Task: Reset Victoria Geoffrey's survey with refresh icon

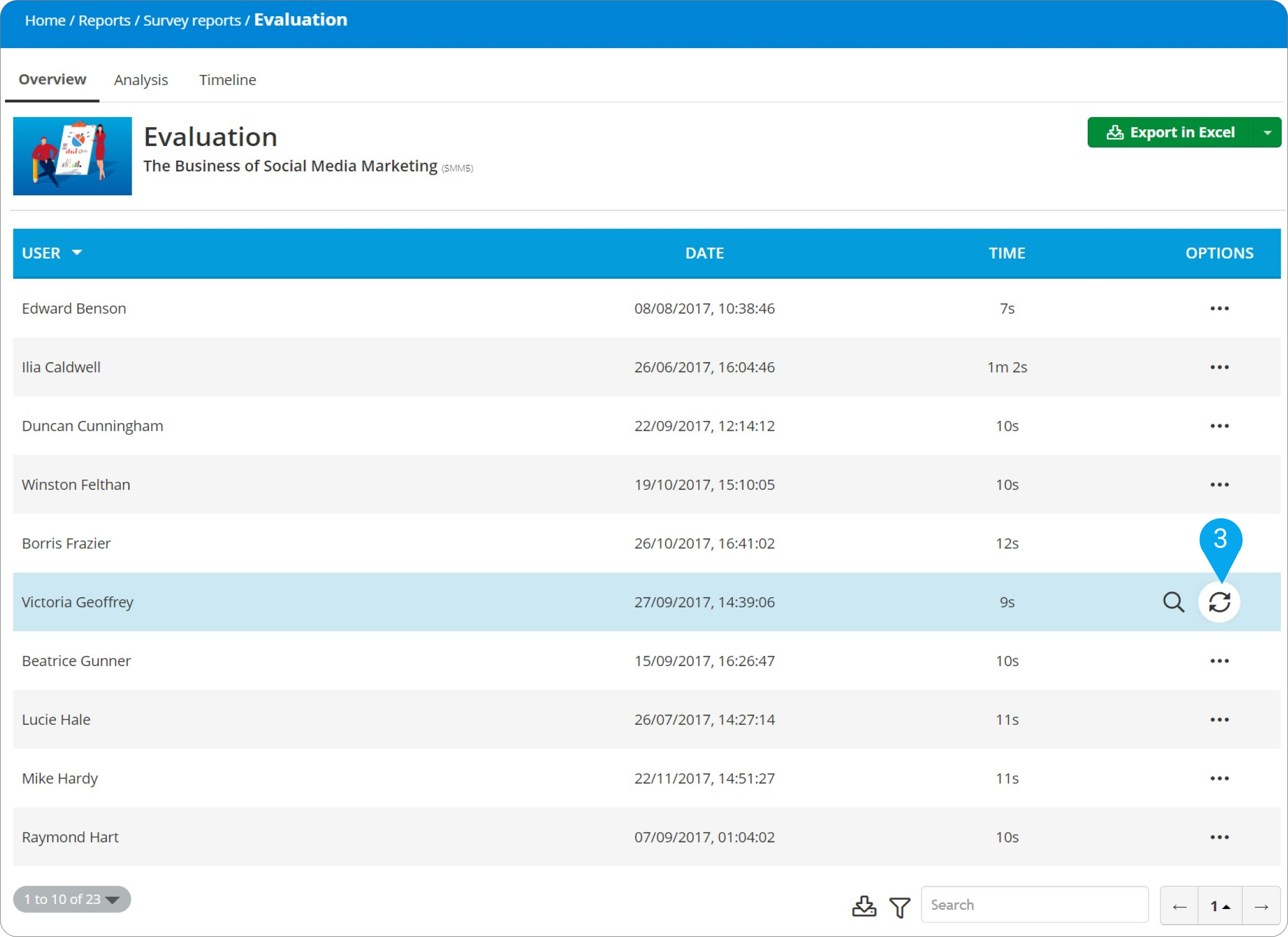Action: 1219,602
